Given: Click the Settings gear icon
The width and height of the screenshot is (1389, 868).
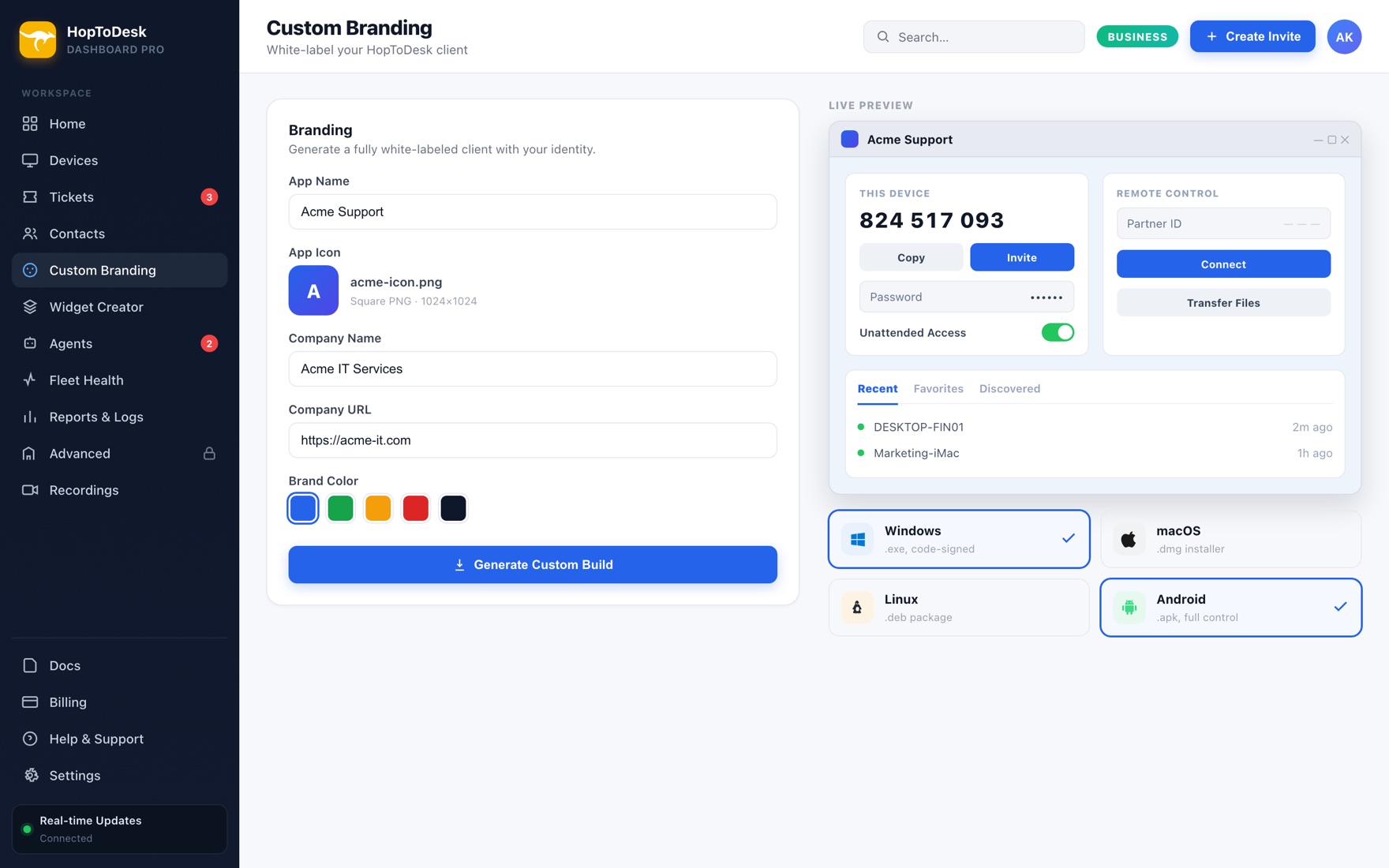Looking at the screenshot, I should pyautogui.click(x=30, y=776).
